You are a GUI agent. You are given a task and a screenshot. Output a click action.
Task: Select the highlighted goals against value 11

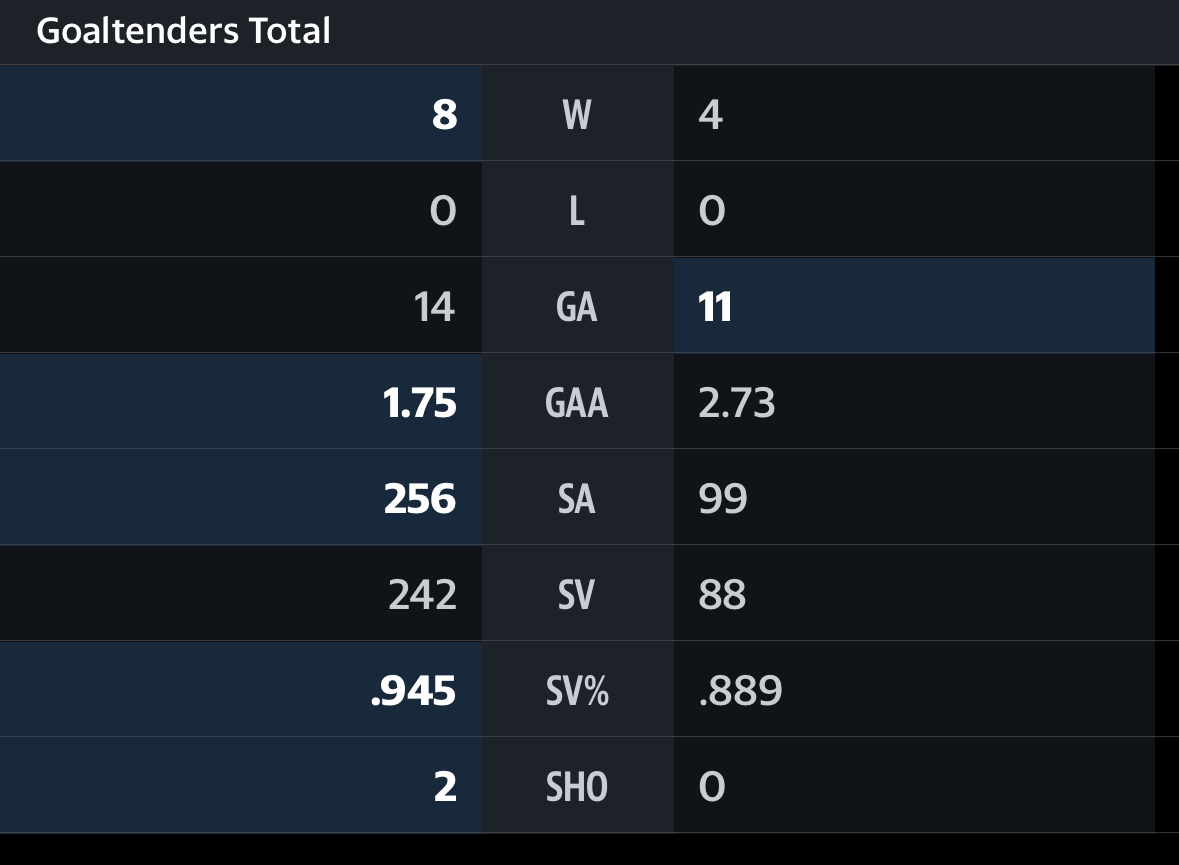[715, 307]
